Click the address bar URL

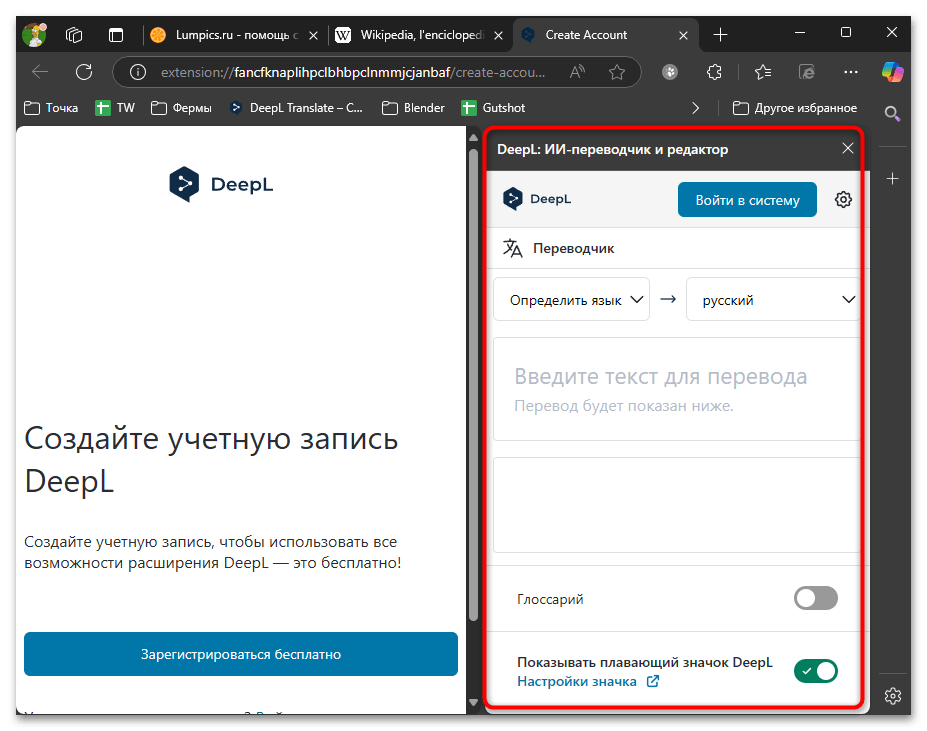point(353,72)
